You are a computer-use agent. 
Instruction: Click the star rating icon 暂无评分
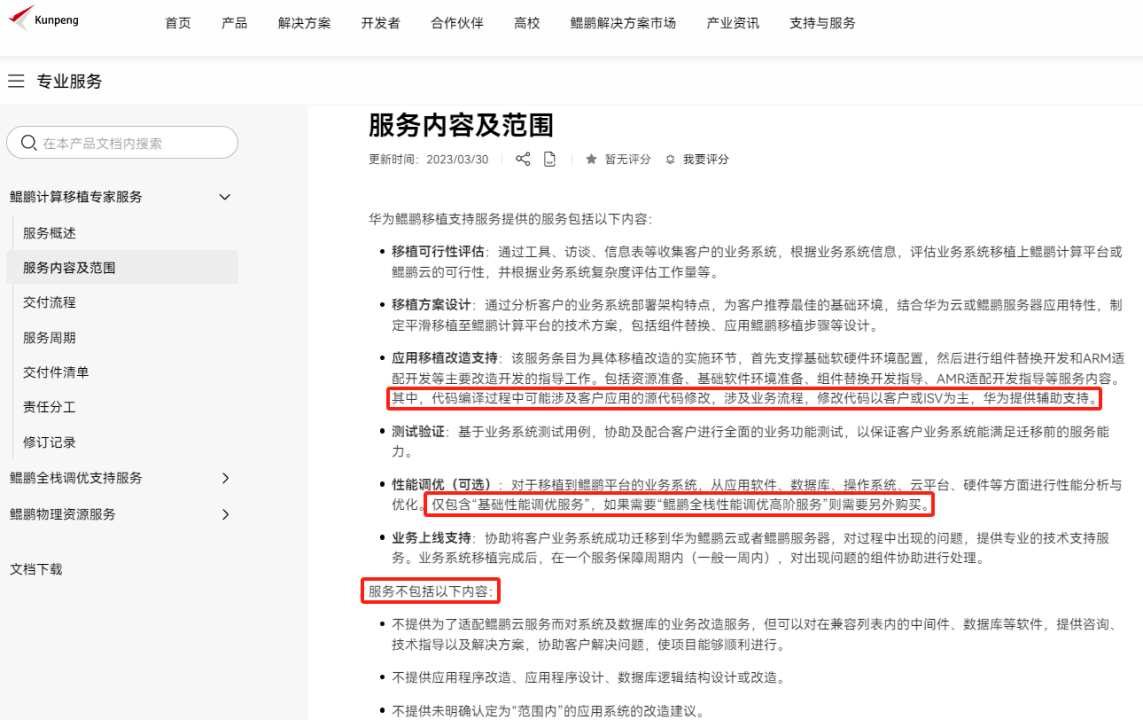click(591, 159)
